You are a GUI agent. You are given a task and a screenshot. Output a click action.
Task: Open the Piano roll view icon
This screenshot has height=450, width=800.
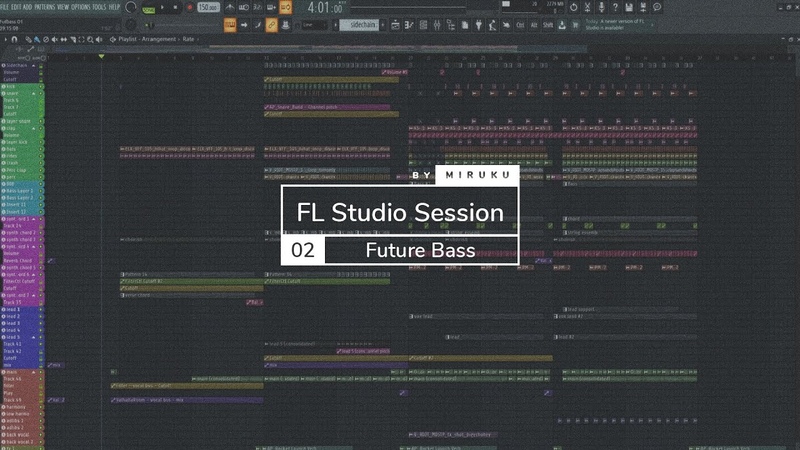(409, 25)
